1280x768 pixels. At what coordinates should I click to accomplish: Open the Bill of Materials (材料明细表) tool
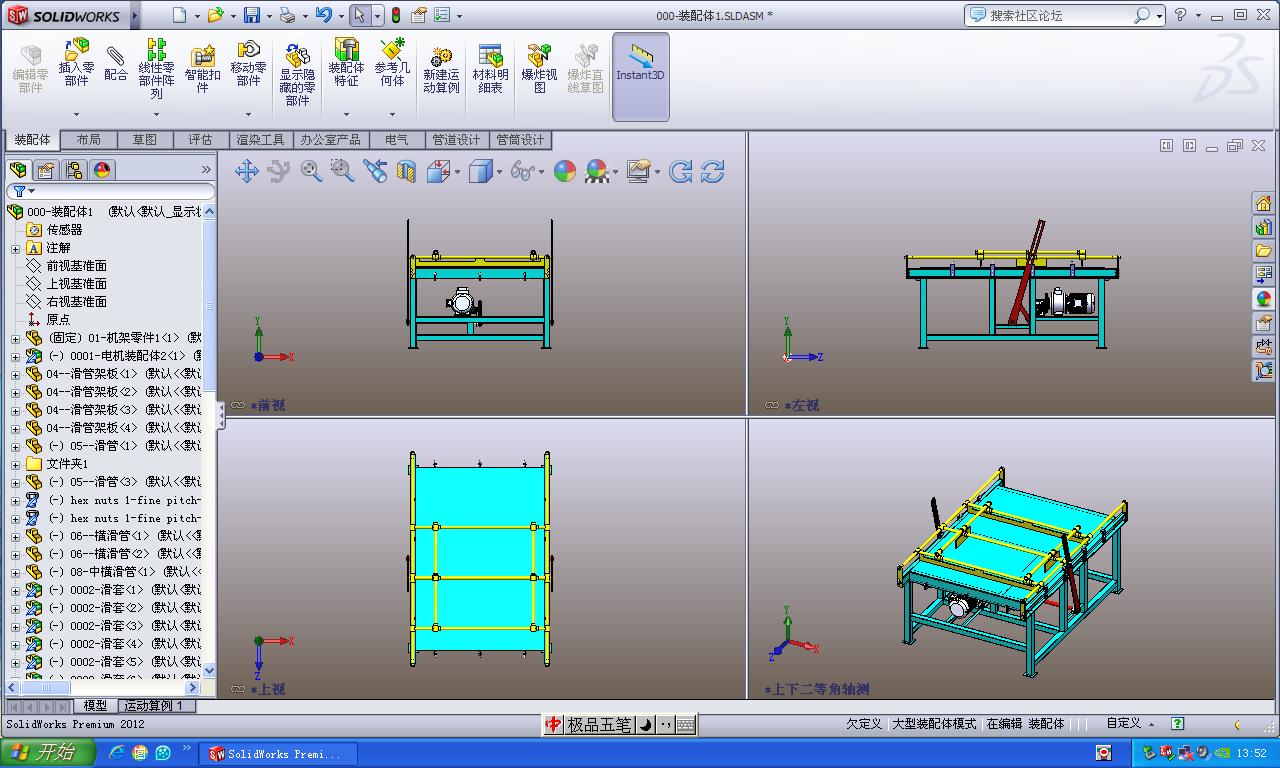click(490, 69)
